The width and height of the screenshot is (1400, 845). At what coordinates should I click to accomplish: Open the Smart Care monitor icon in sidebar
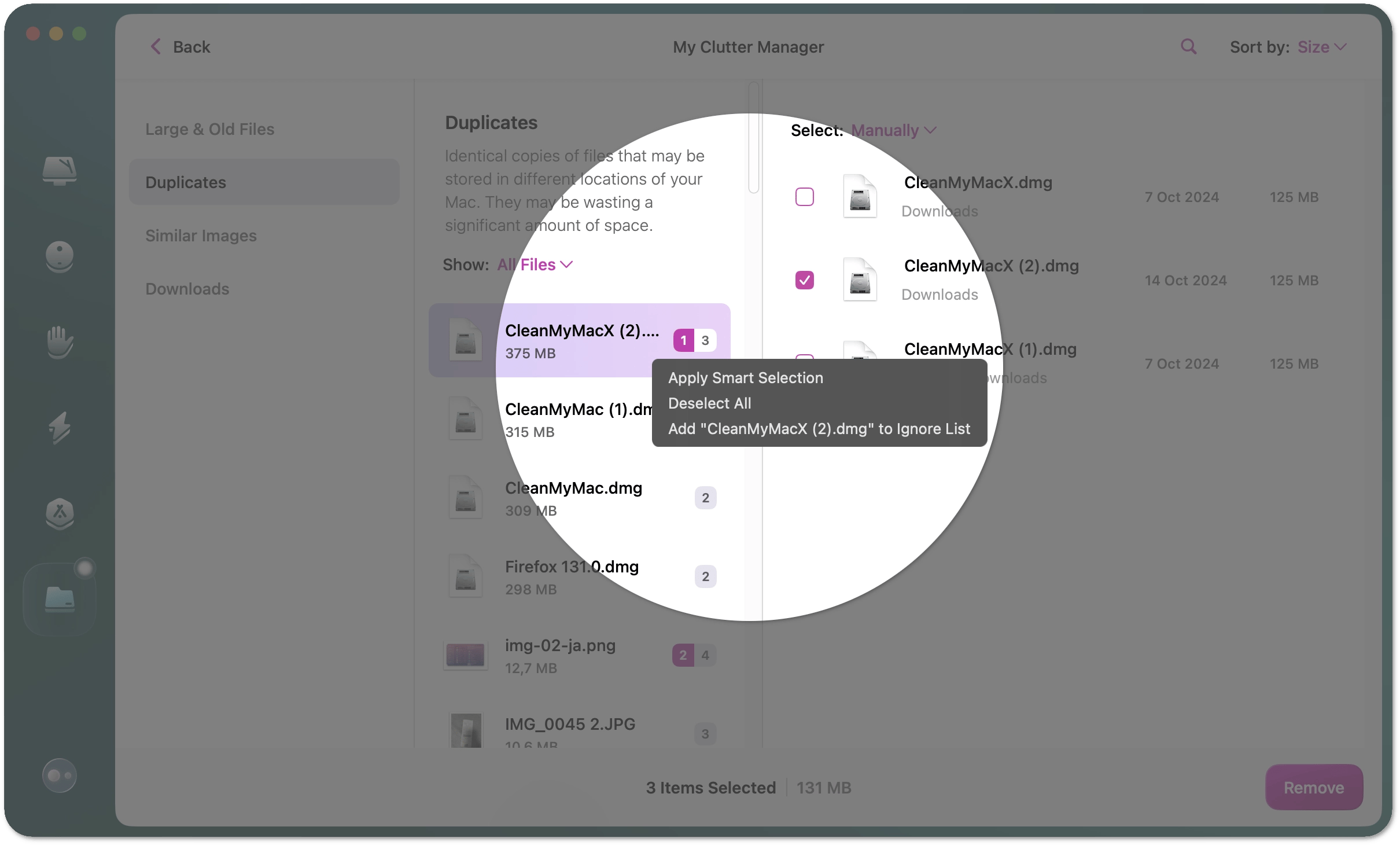click(x=60, y=171)
